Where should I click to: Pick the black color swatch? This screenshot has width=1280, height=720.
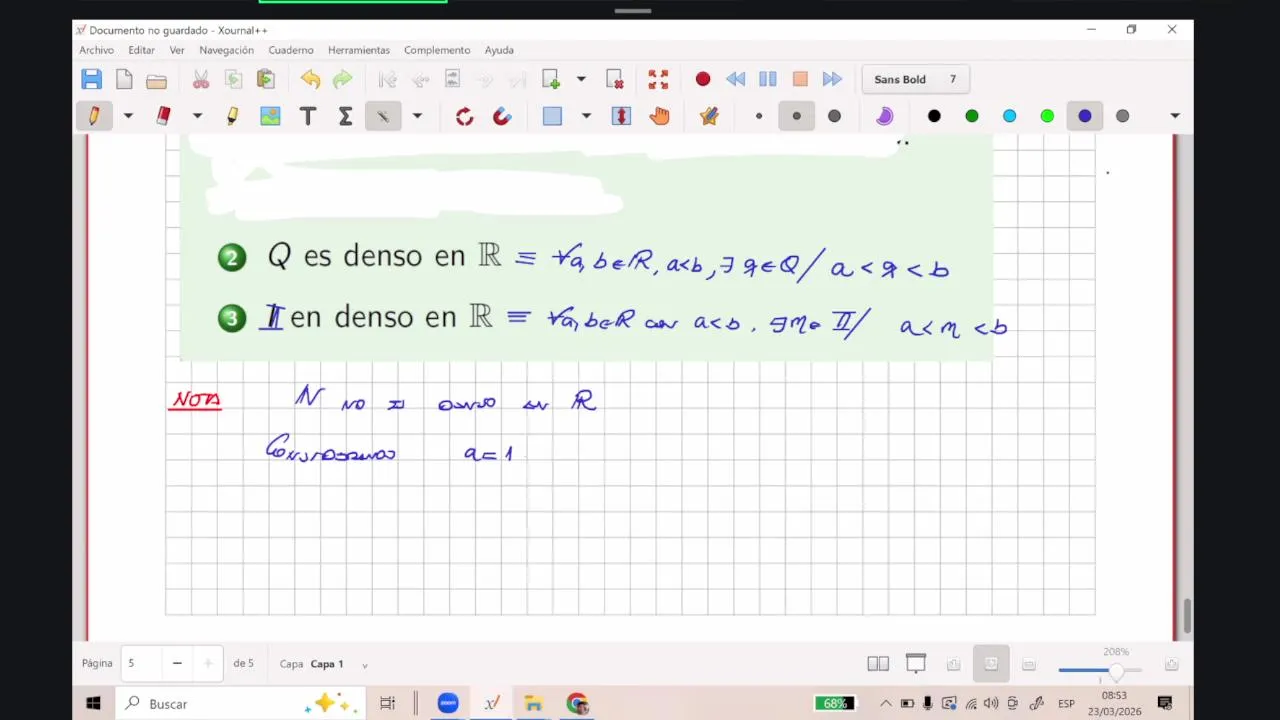point(934,116)
